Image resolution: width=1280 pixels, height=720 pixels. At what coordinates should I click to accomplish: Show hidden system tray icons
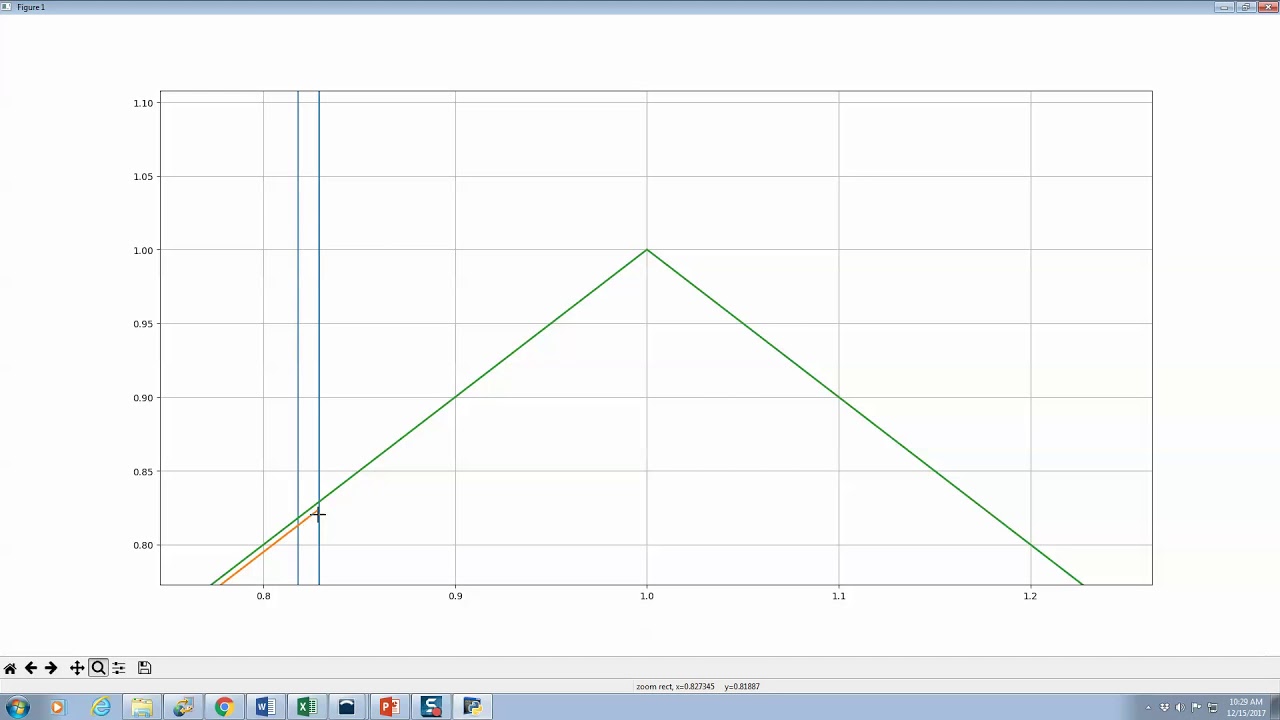(x=1148, y=708)
